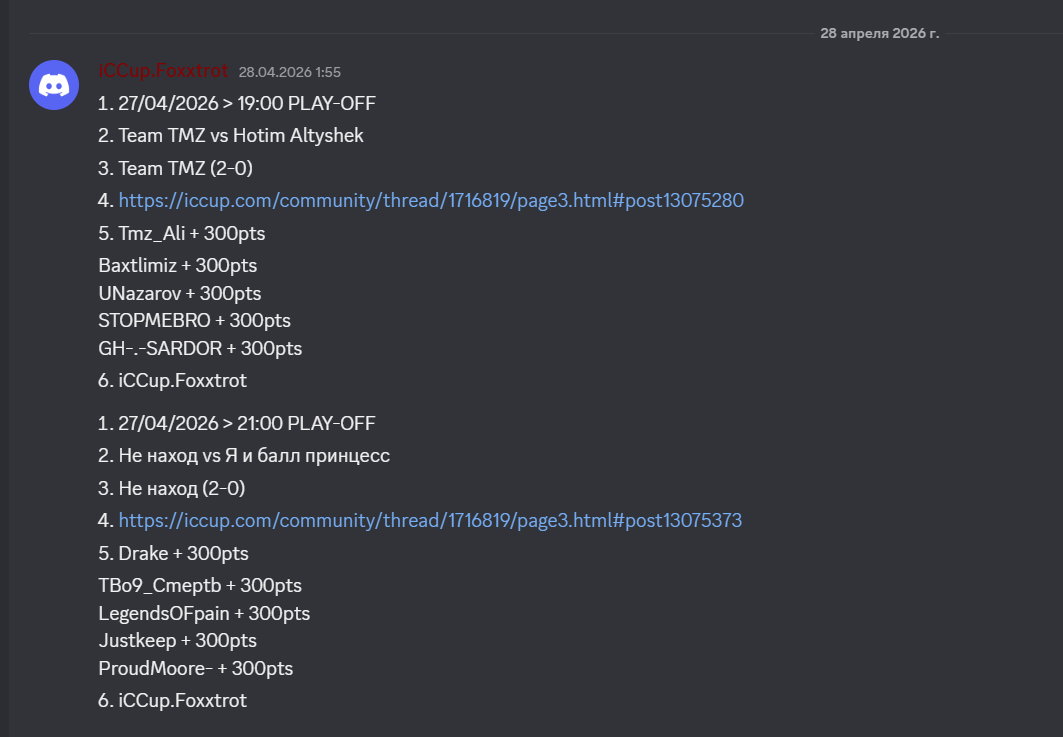Click the date divider 28 апреля 2026 г.
Image resolution: width=1063 pixels, height=737 pixels.
tap(879, 33)
